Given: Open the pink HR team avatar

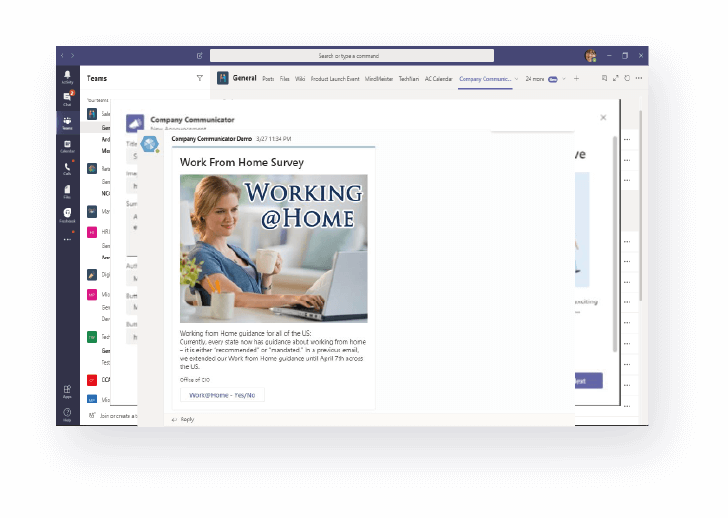Looking at the screenshot, I should pos(92,232).
